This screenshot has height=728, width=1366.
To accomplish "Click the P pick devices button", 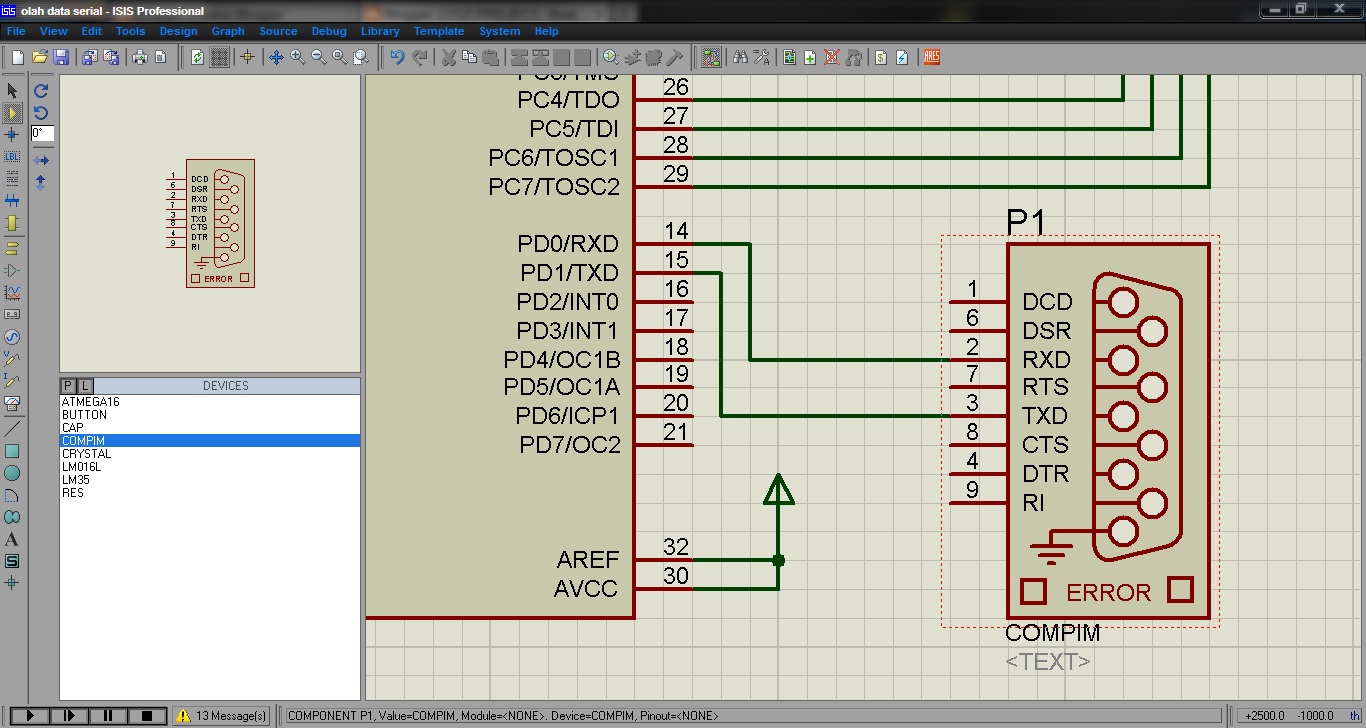I will click(x=67, y=385).
